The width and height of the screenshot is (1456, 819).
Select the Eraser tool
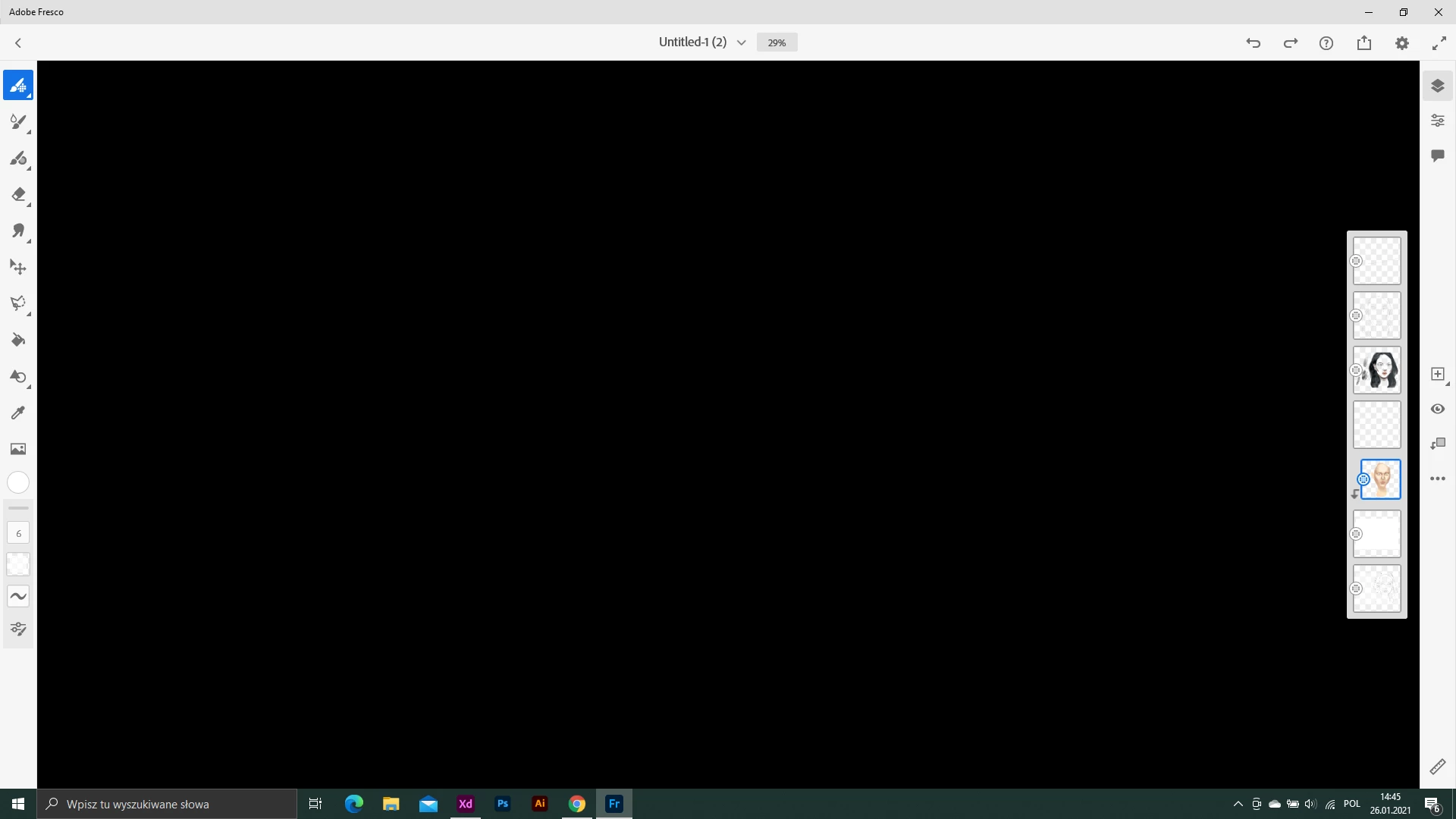click(18, 195)
